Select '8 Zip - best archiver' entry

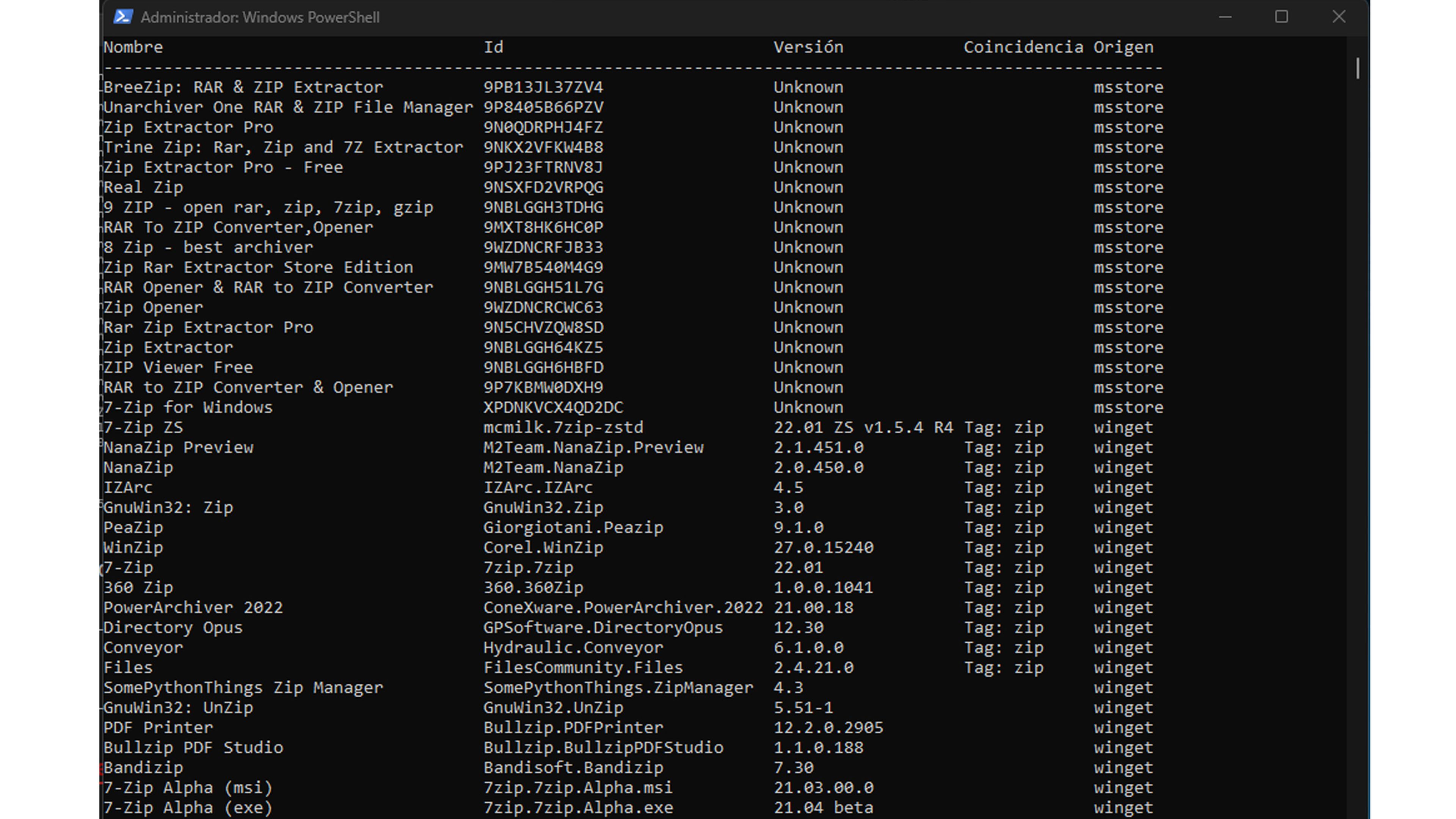click(208, 248)
